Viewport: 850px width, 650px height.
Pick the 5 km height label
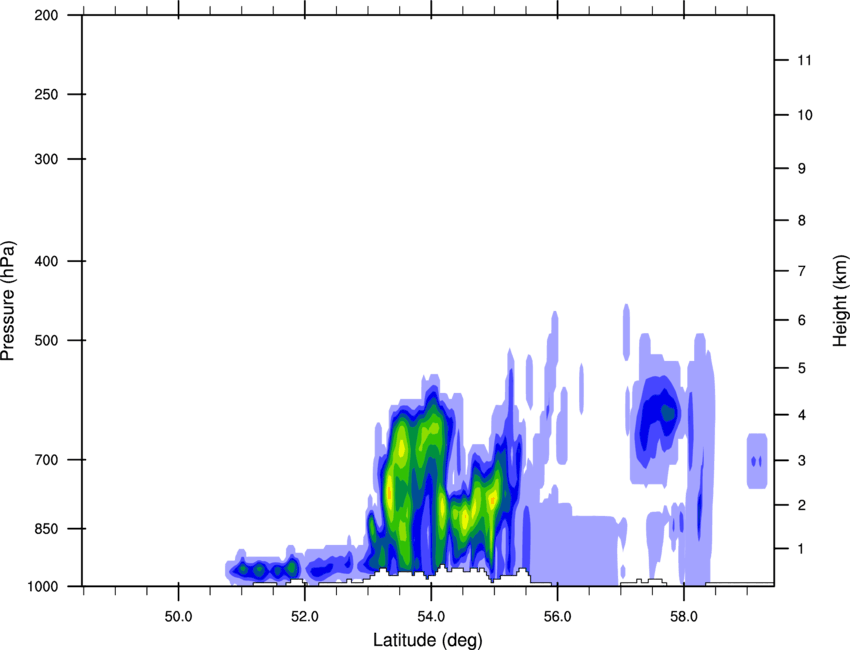[802, 368]
